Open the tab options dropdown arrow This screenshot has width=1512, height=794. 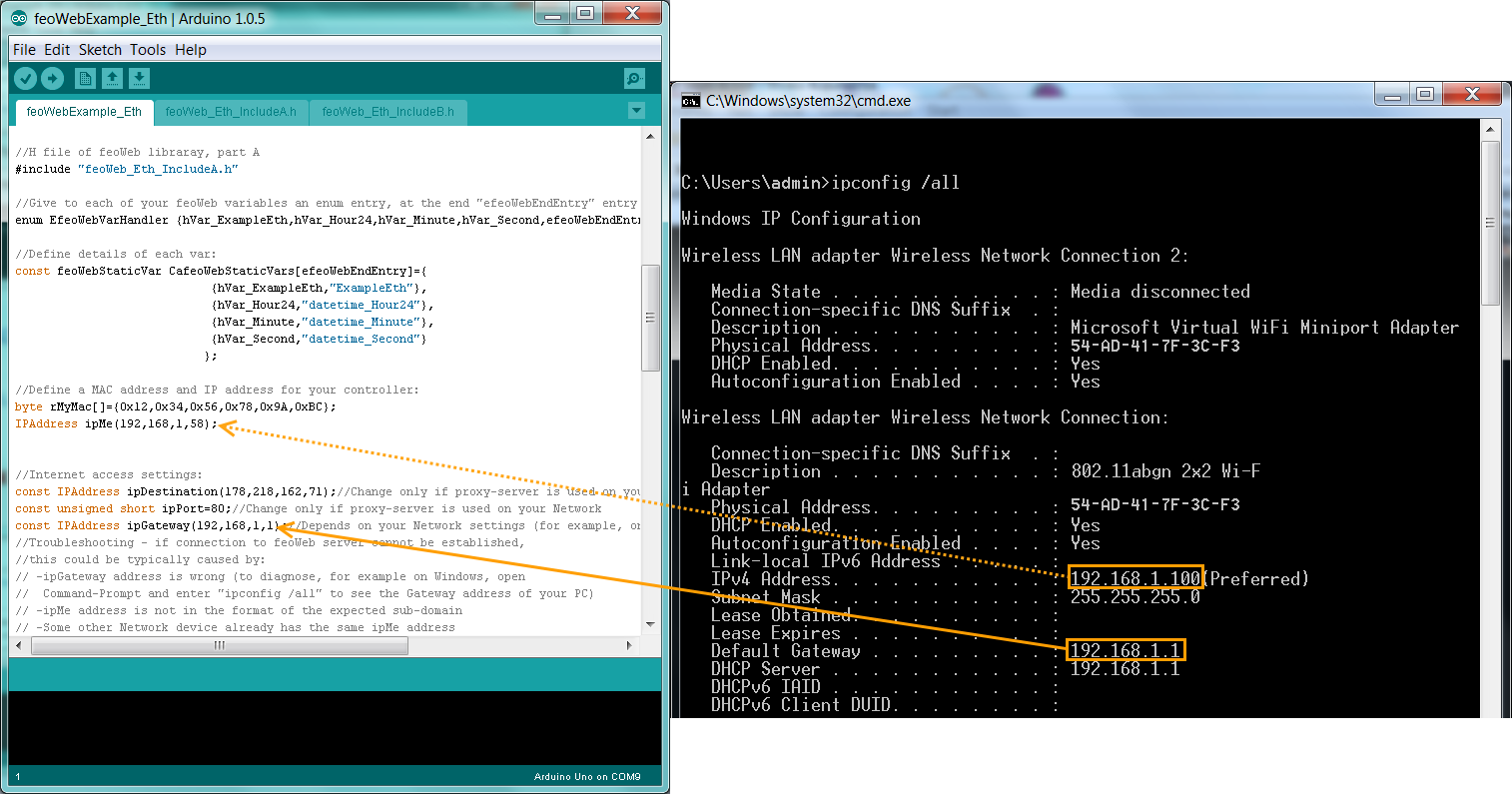coord(636,111)
